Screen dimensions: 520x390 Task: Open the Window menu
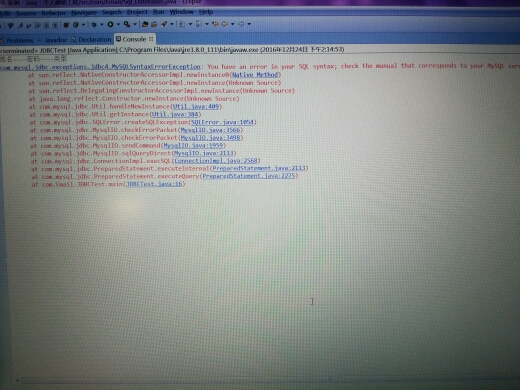coord(182,12)
